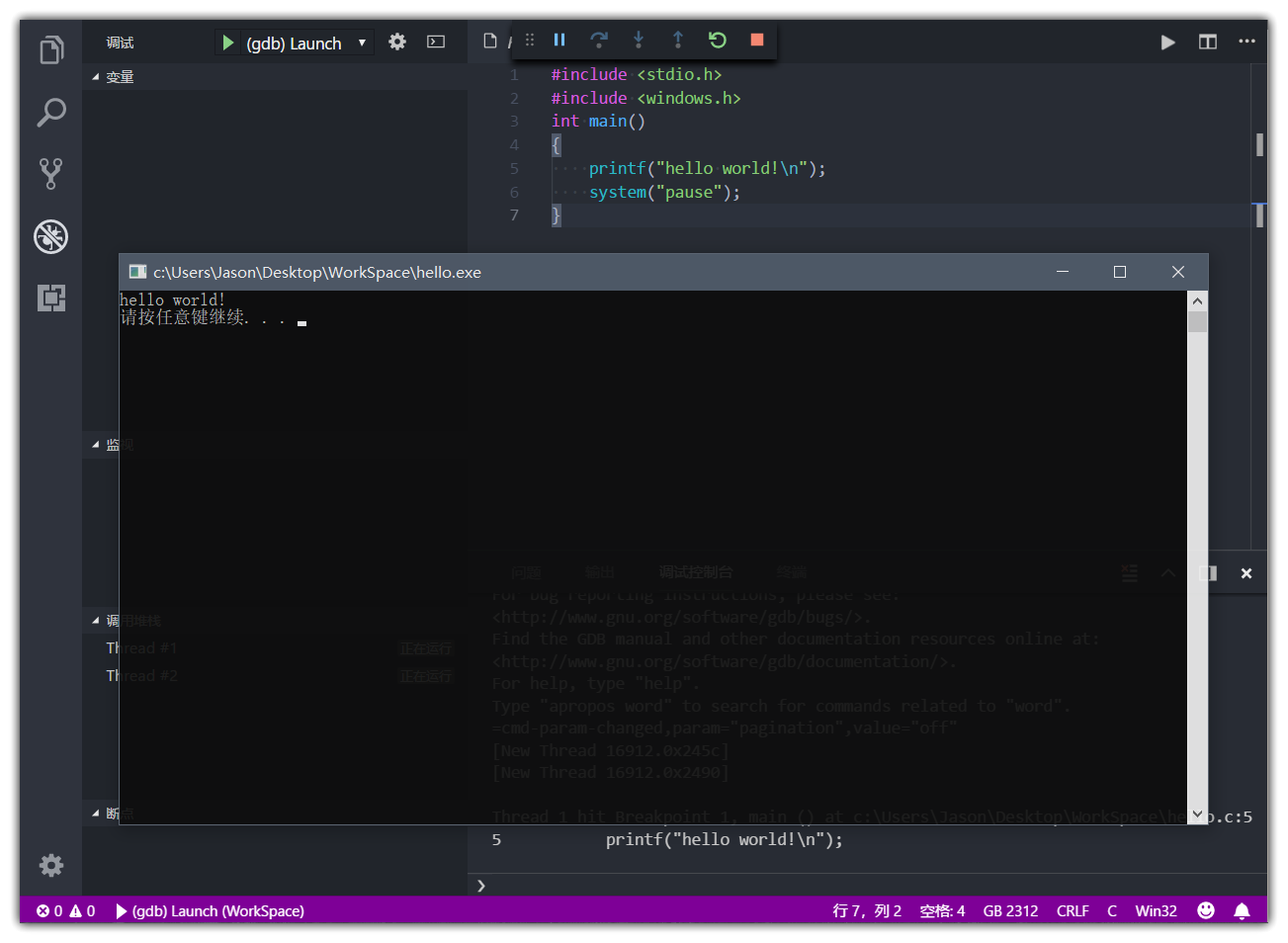Click the Pause icon in debug toolbar
The height and width of the screenshot is (943, 1288).
(x=559, y=40)
